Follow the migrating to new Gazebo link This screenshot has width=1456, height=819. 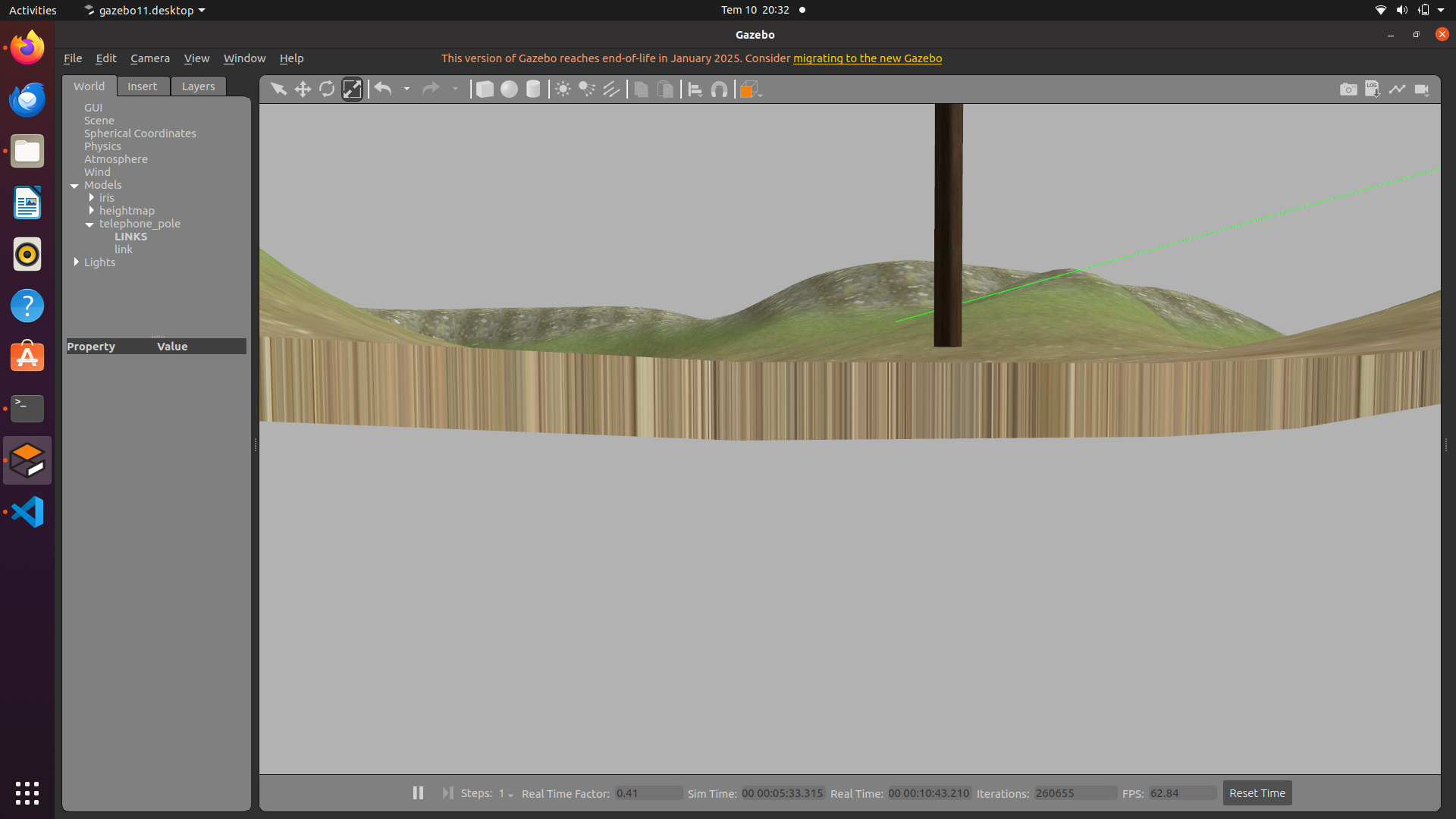(868, 58)
